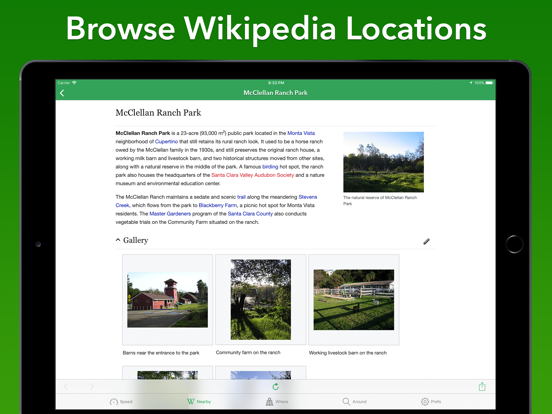Click caption 'Barns near the entrance to the park'

coord(161,353)
